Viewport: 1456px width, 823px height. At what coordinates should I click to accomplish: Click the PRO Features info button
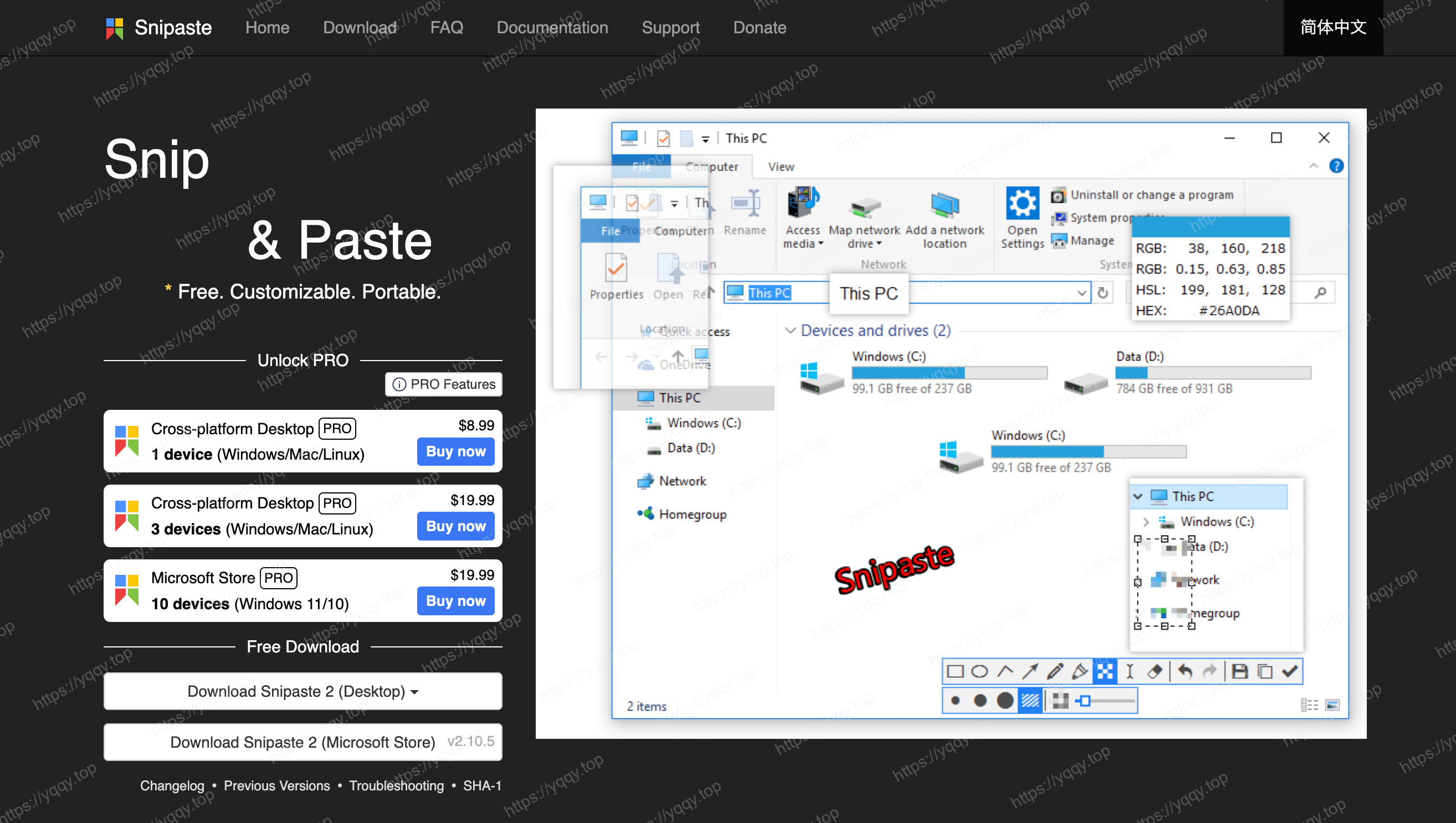click(x=444, y=384)
